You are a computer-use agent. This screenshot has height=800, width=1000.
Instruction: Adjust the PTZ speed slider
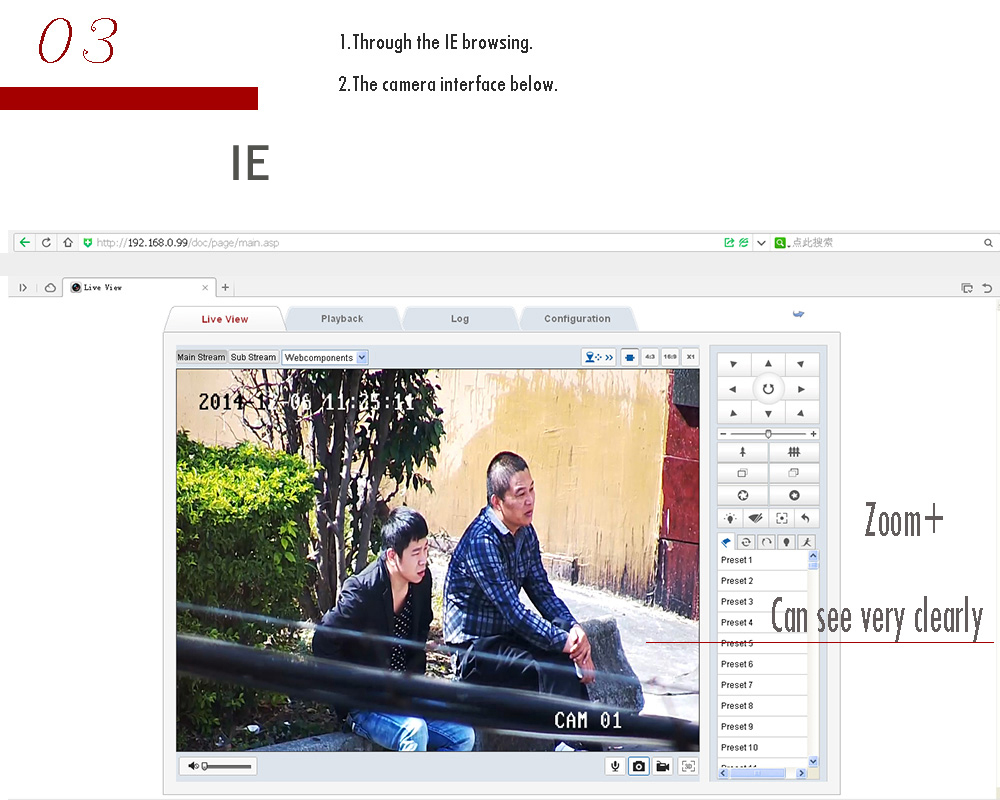(768, 434)
